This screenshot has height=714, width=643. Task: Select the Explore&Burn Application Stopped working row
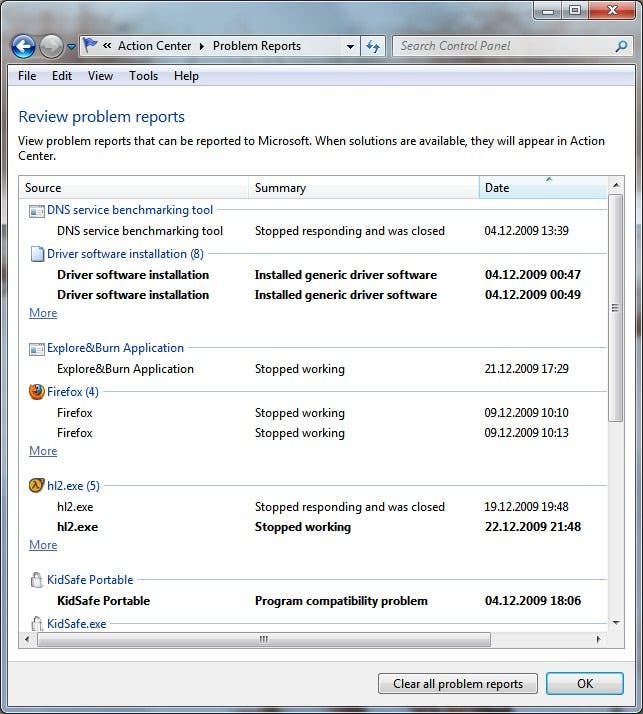(313, 369)
